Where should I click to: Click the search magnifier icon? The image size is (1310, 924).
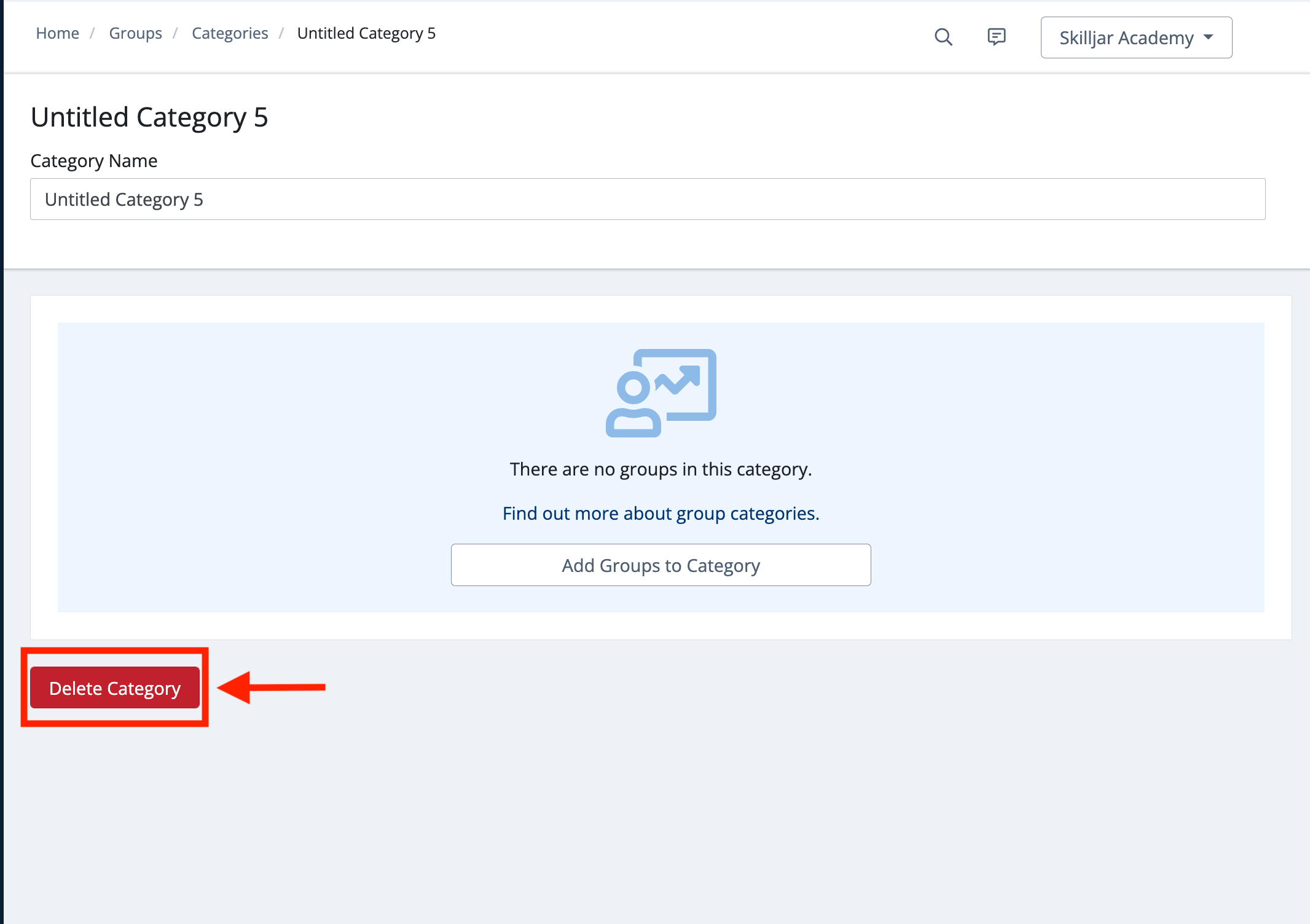pos(943,37)
